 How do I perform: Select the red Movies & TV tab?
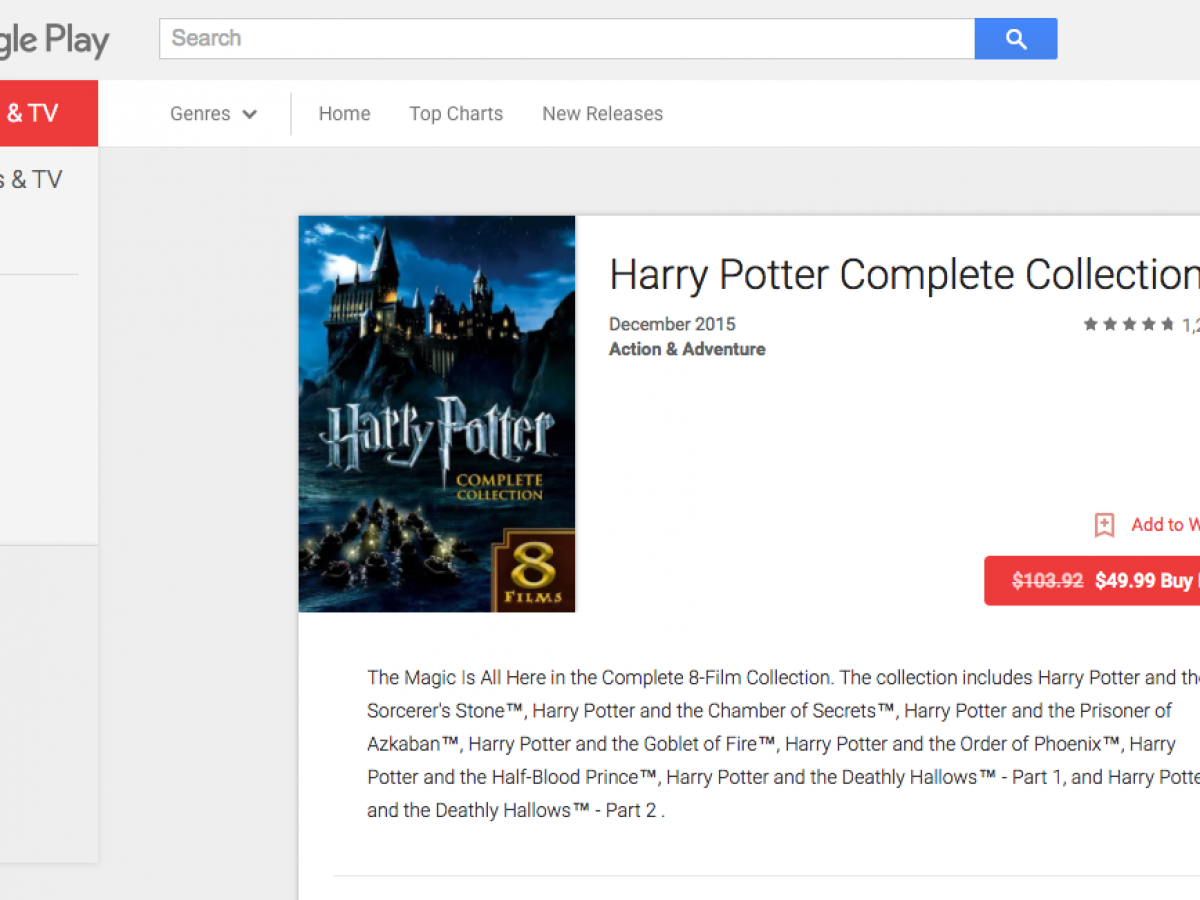tap(40, 113)
